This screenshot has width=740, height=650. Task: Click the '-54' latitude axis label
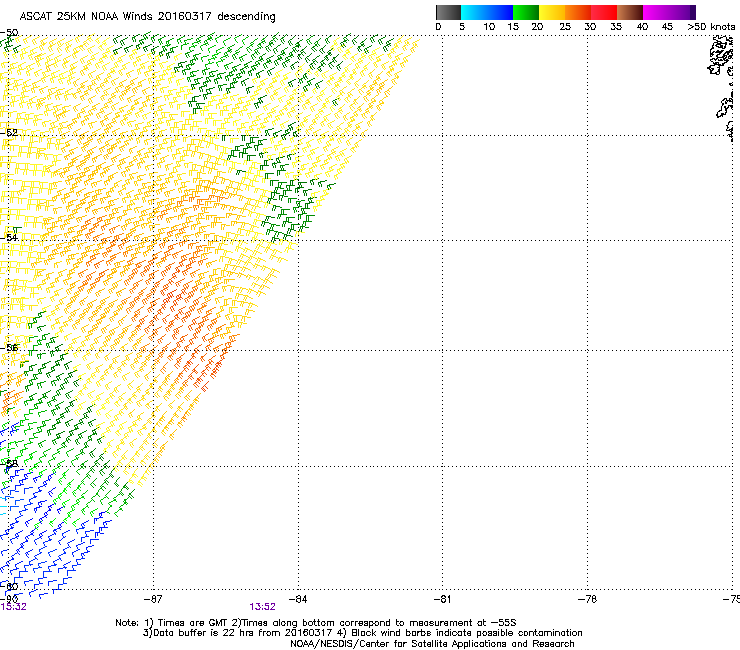(x=9, y=237)
